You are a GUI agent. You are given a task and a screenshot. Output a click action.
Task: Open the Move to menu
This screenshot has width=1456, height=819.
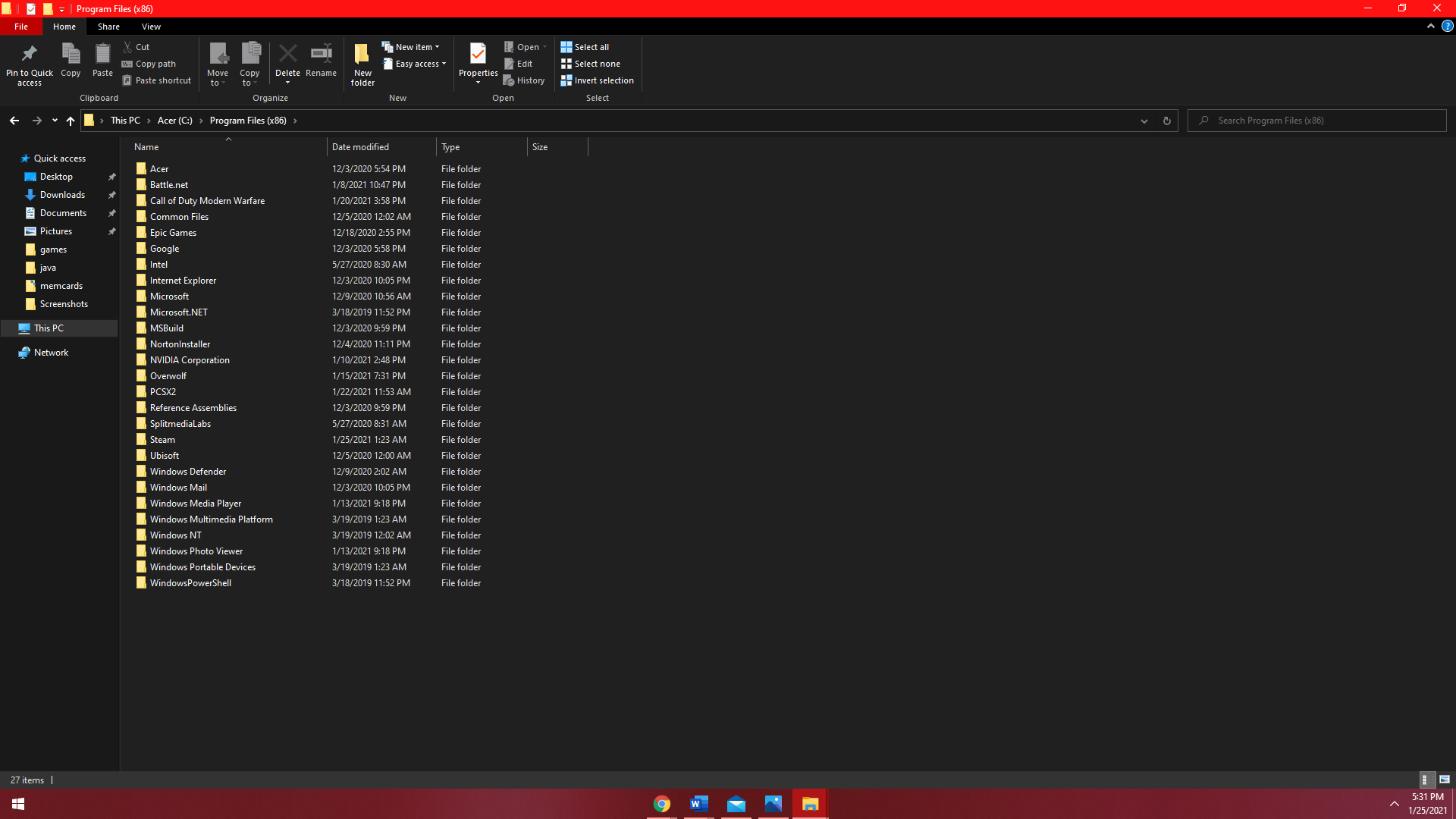(x=218, y=64)
